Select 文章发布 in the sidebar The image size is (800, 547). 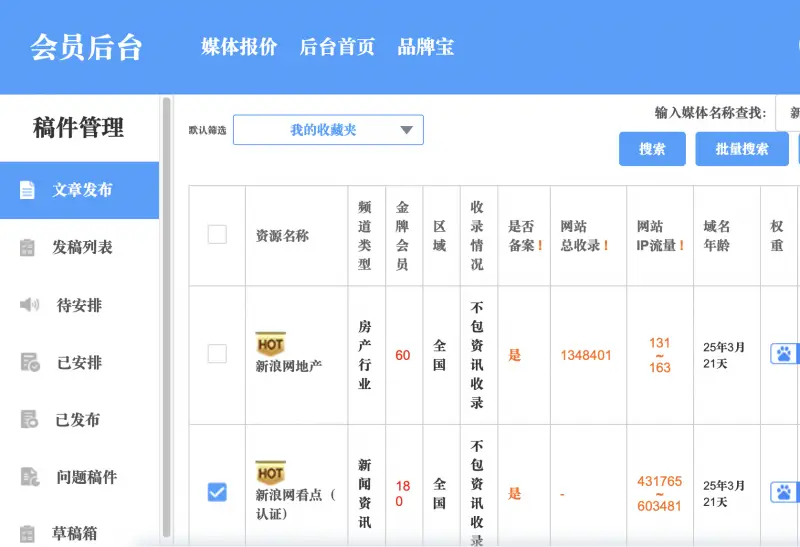pos(80,190)
